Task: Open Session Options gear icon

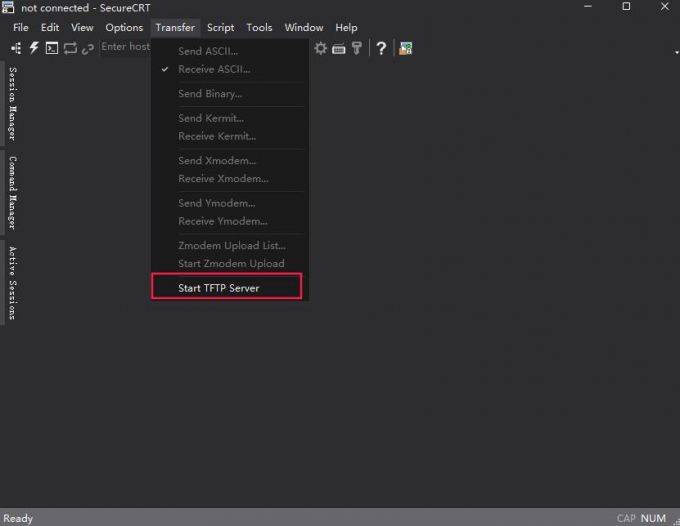Action: [320, 48]
